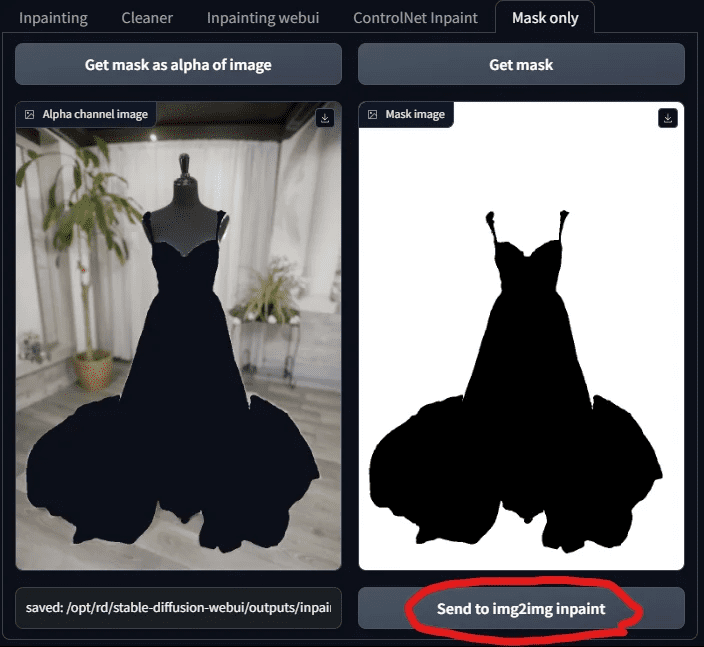704x647 pixels.
Task: Download the Mask image
Action: 668,118
